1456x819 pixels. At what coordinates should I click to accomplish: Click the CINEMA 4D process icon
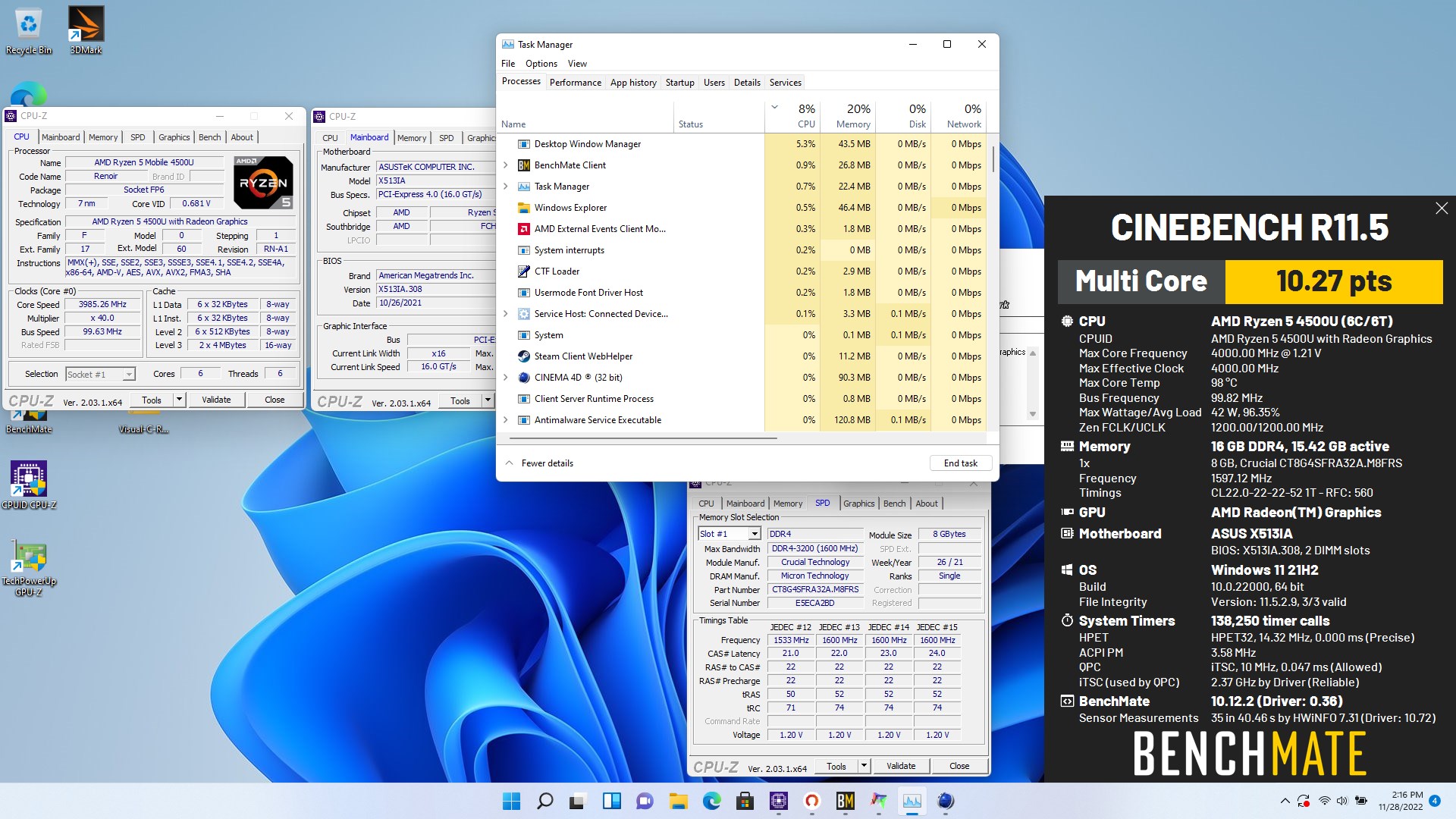point(523,378)
